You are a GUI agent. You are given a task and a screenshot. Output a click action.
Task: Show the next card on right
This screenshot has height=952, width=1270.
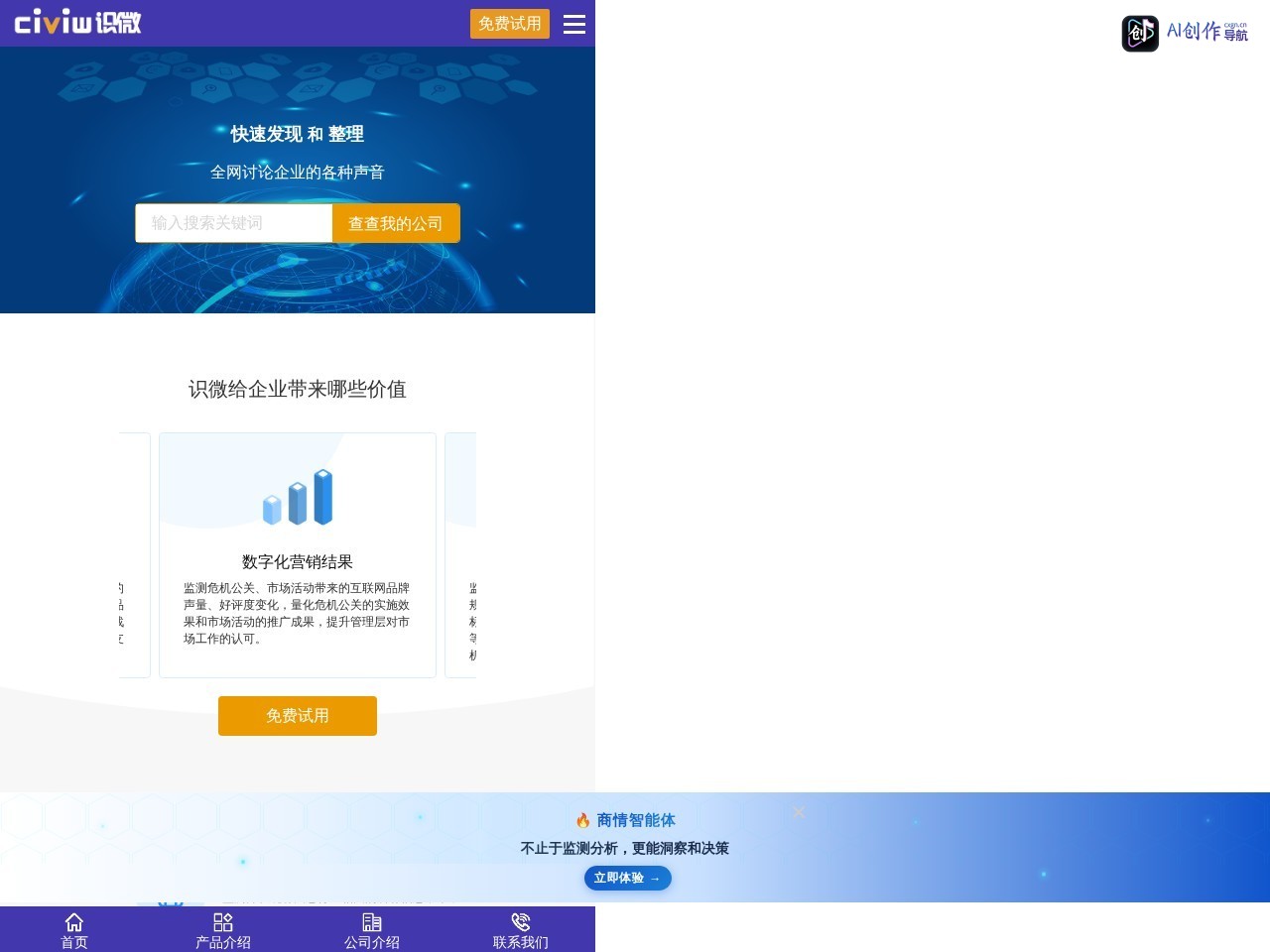[460, 555]
